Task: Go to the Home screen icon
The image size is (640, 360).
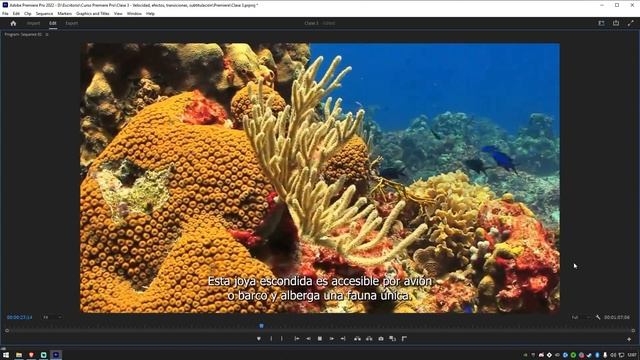Action: pyautogui.click(x=13, y=23)
